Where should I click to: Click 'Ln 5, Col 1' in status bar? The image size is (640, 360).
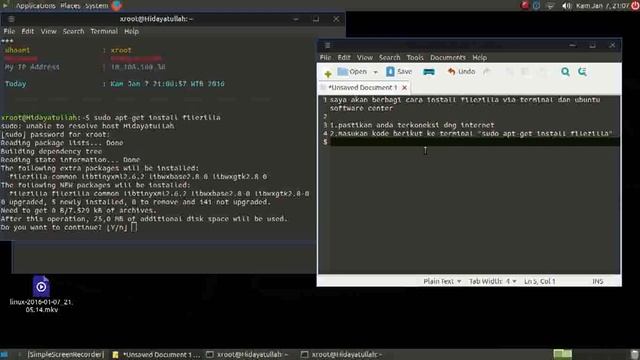540,281
